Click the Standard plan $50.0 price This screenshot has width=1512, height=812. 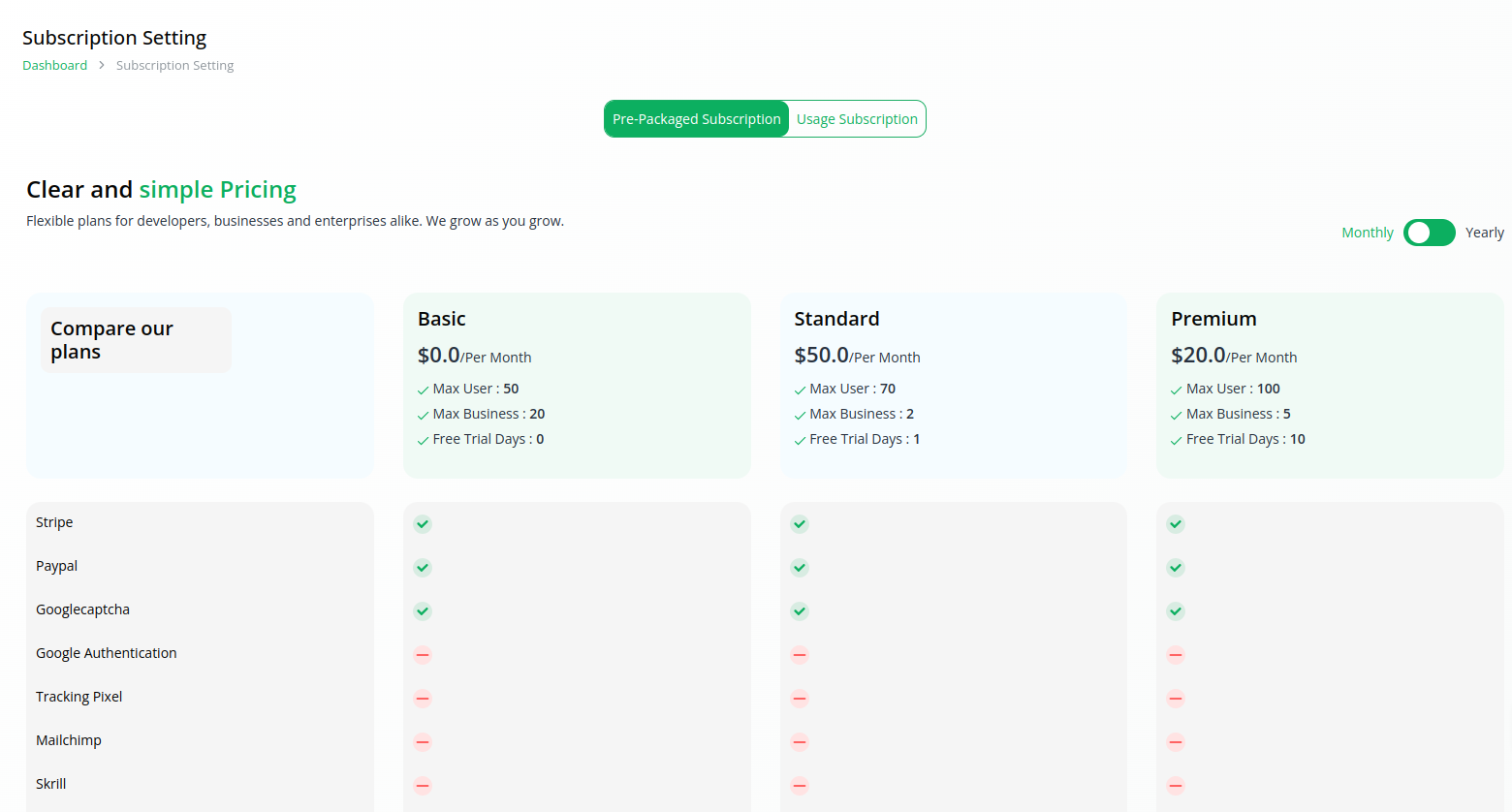(822, 356)
